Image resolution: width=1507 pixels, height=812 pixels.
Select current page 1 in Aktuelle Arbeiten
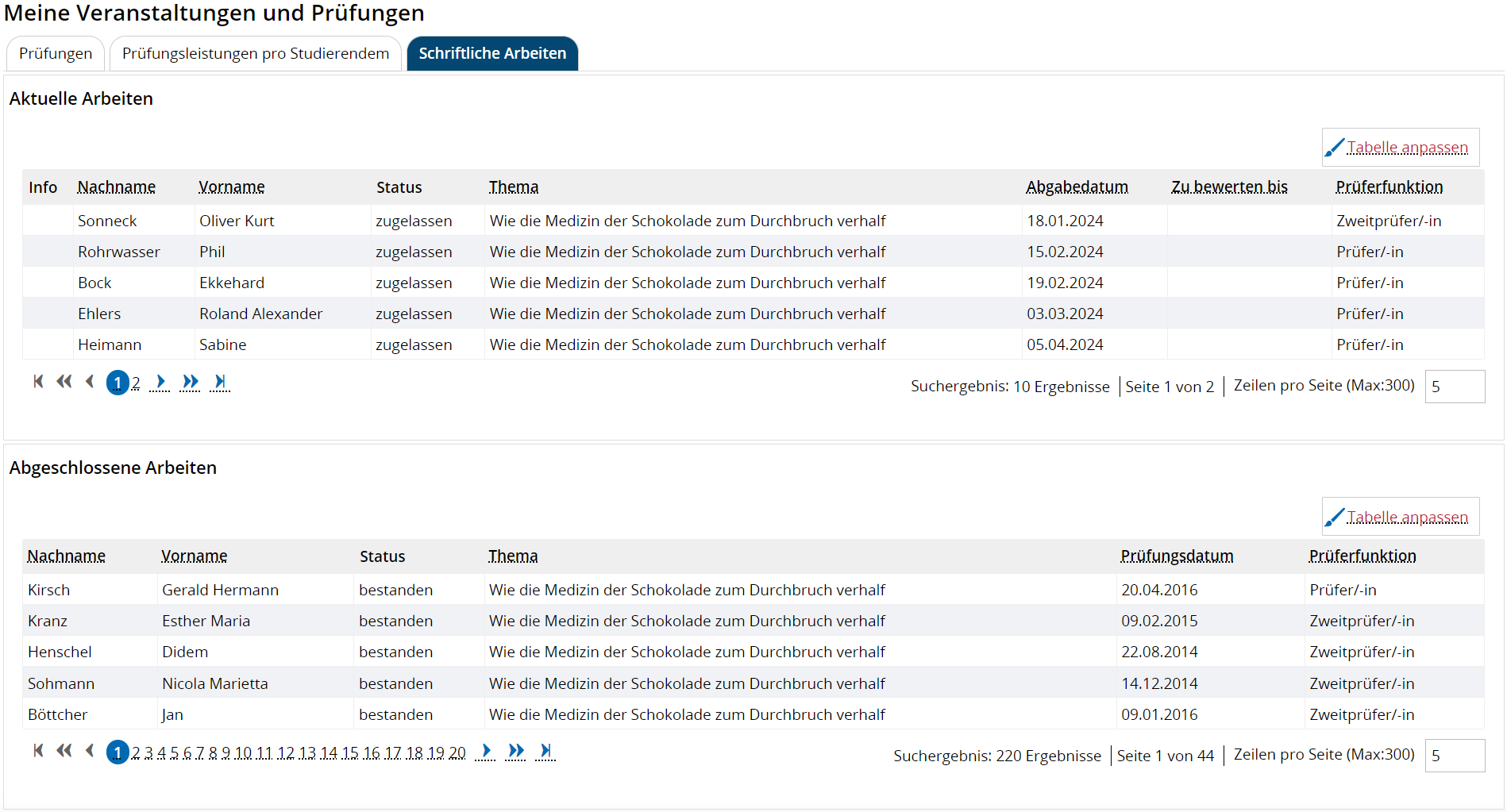pos(118,383)
